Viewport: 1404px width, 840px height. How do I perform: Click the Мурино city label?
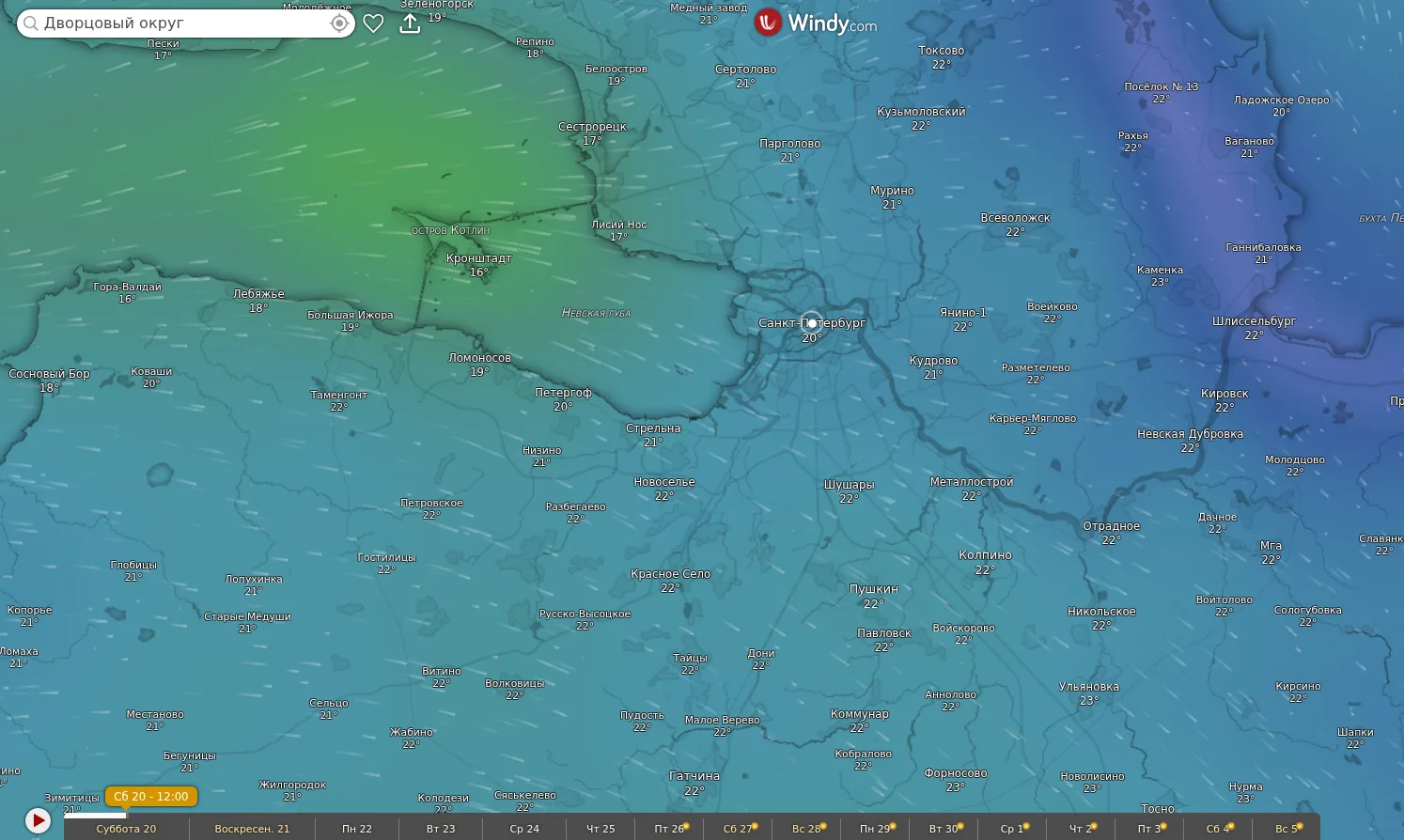[x=892, y=191]
